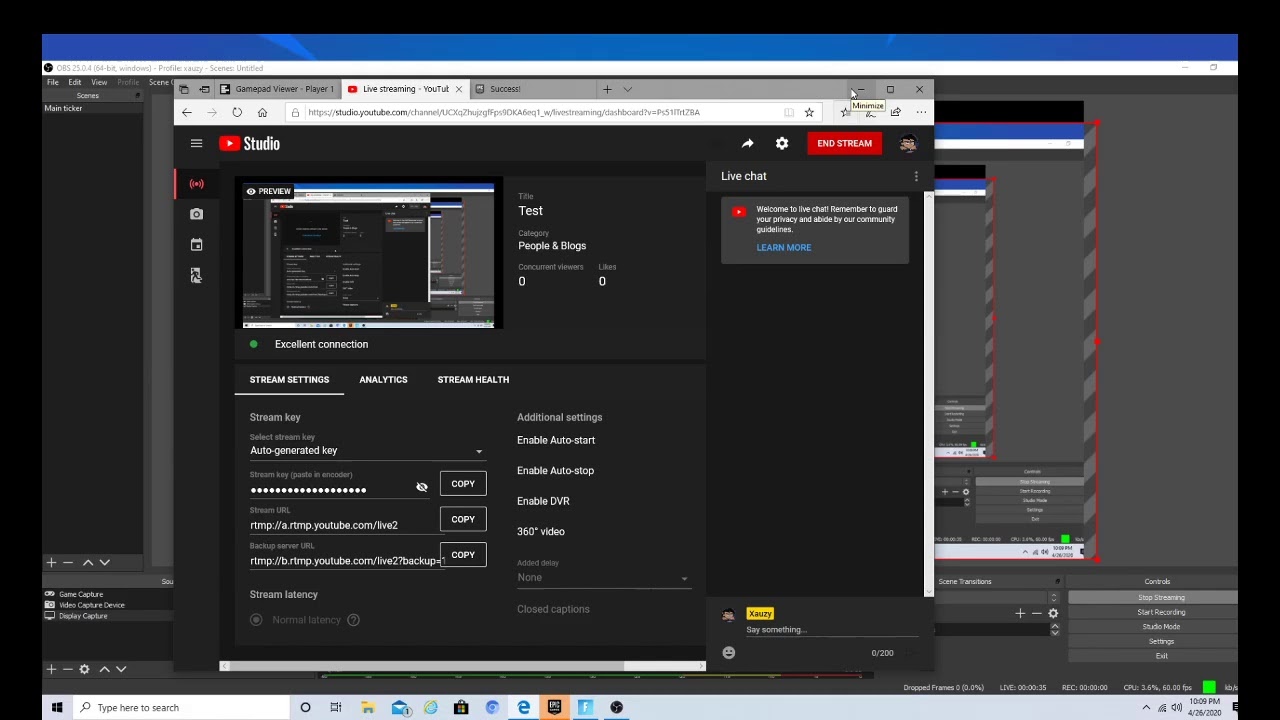
Task: Open the Added delay dropdown
Action: coord(603,578)
